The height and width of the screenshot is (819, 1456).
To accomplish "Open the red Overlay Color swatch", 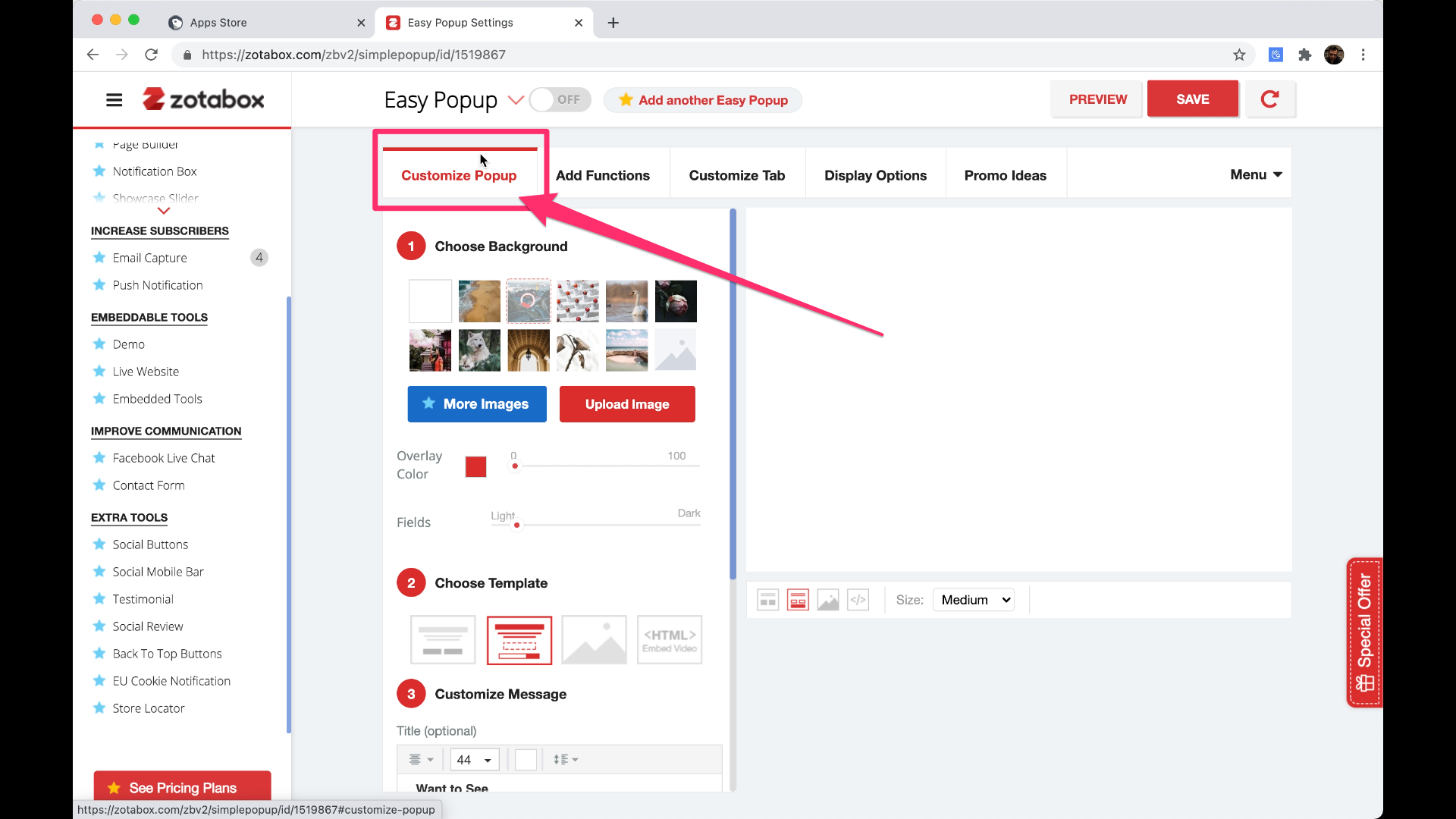I will pyautogui.click(x=475, y=466).
